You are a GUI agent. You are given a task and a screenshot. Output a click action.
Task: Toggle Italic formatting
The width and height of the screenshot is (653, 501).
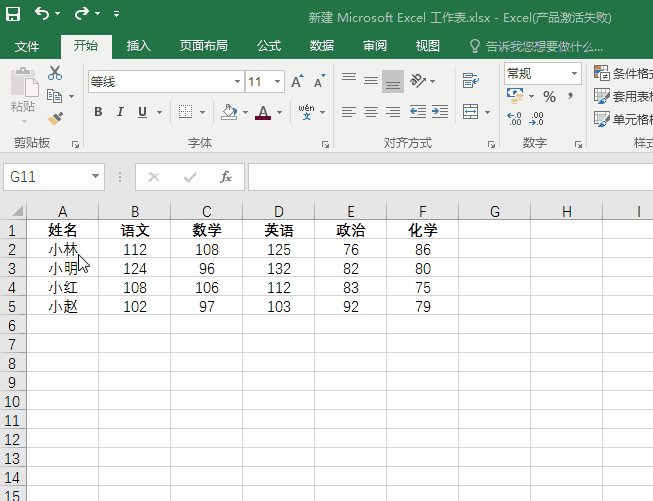coord(120,112)
